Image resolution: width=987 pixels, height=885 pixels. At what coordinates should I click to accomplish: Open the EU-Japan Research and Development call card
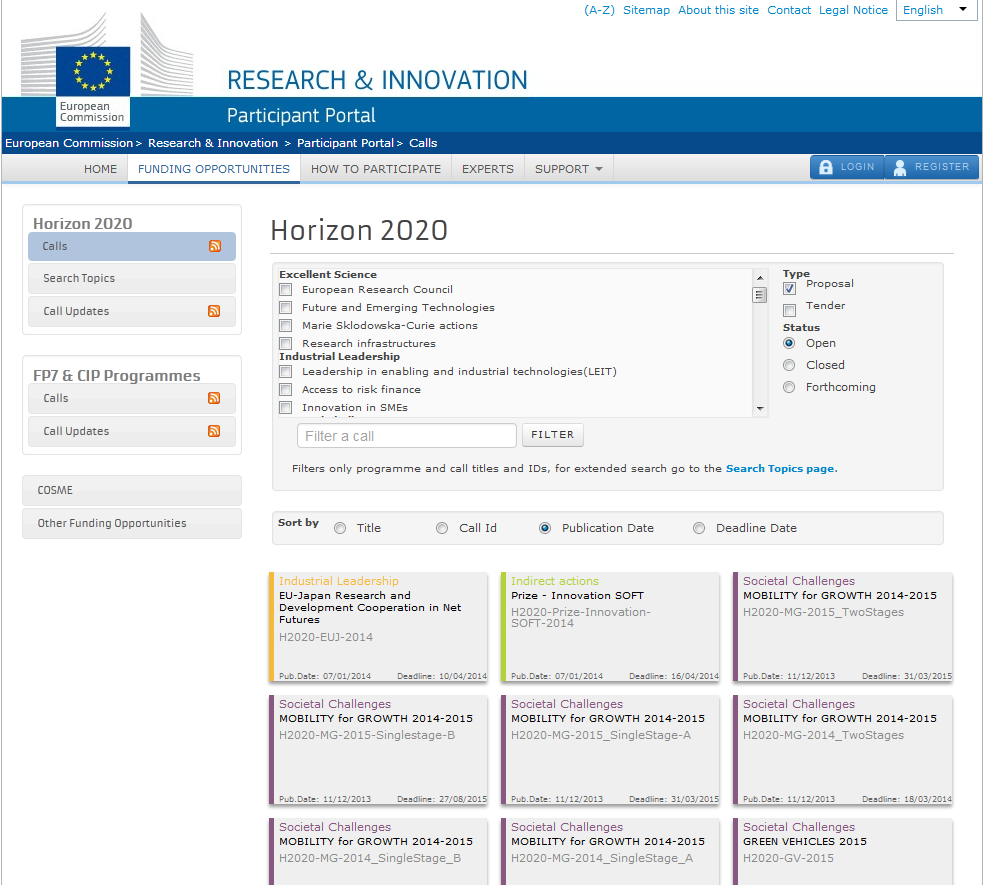[378, 627]
